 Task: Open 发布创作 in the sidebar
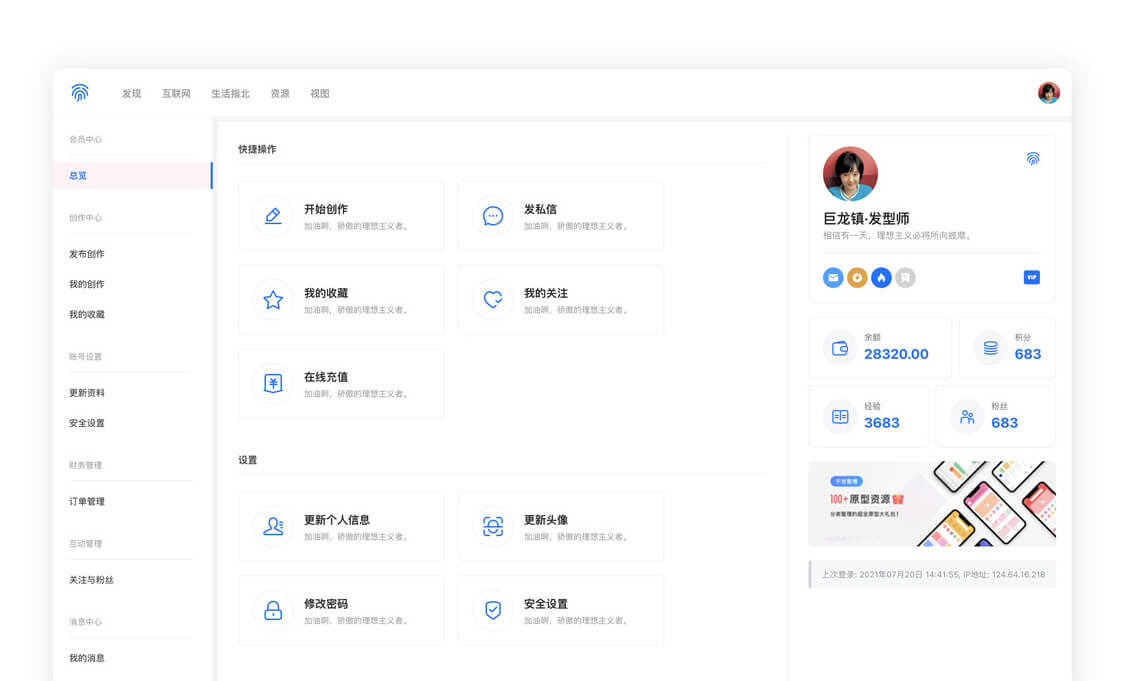pyautogui.click(x=87, y=254)
